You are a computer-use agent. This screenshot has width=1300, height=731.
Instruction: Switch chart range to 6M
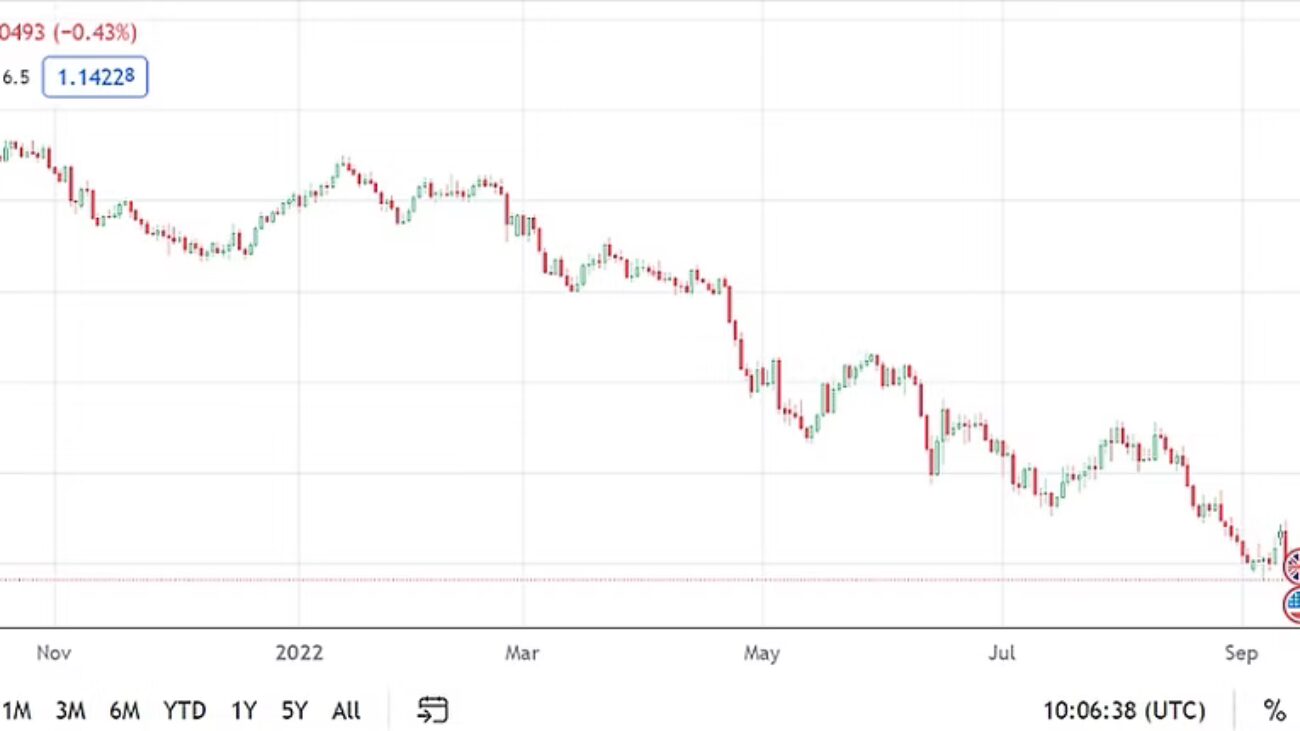pyautogui.click(x=124, y=711)
